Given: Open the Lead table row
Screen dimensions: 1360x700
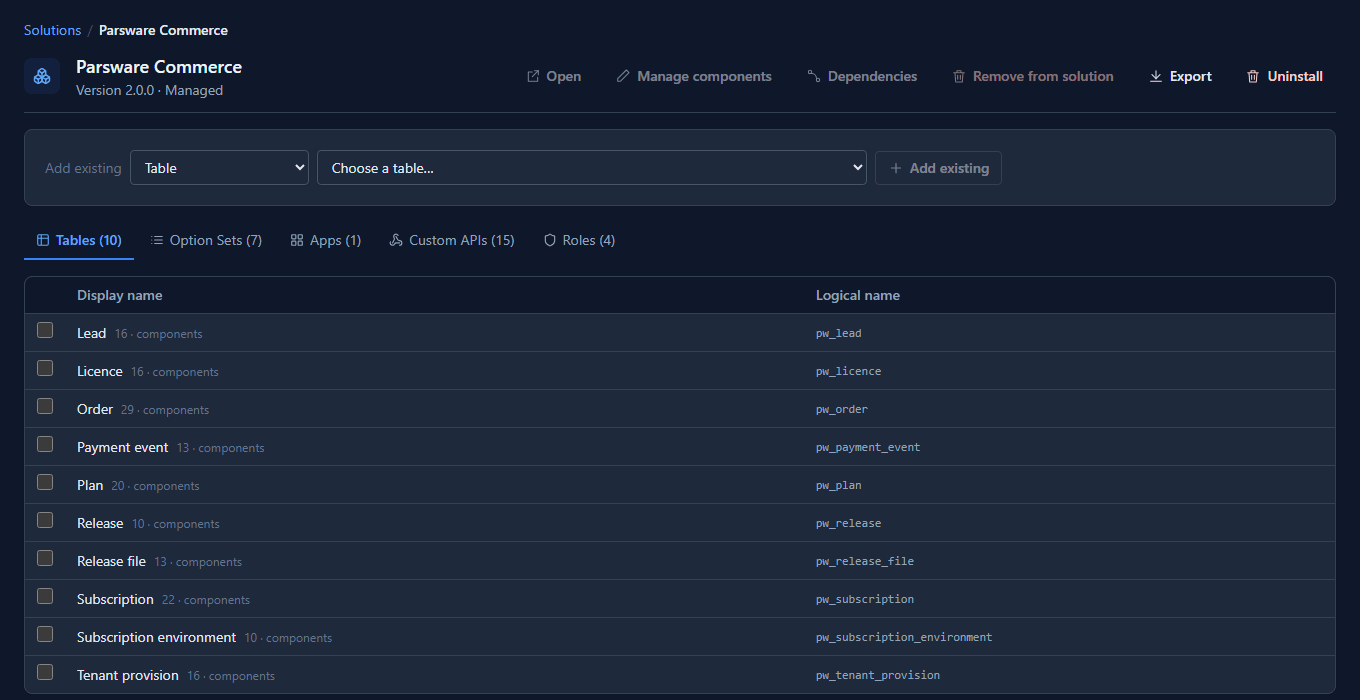Looking at the screenshot, I should point(680,333).
